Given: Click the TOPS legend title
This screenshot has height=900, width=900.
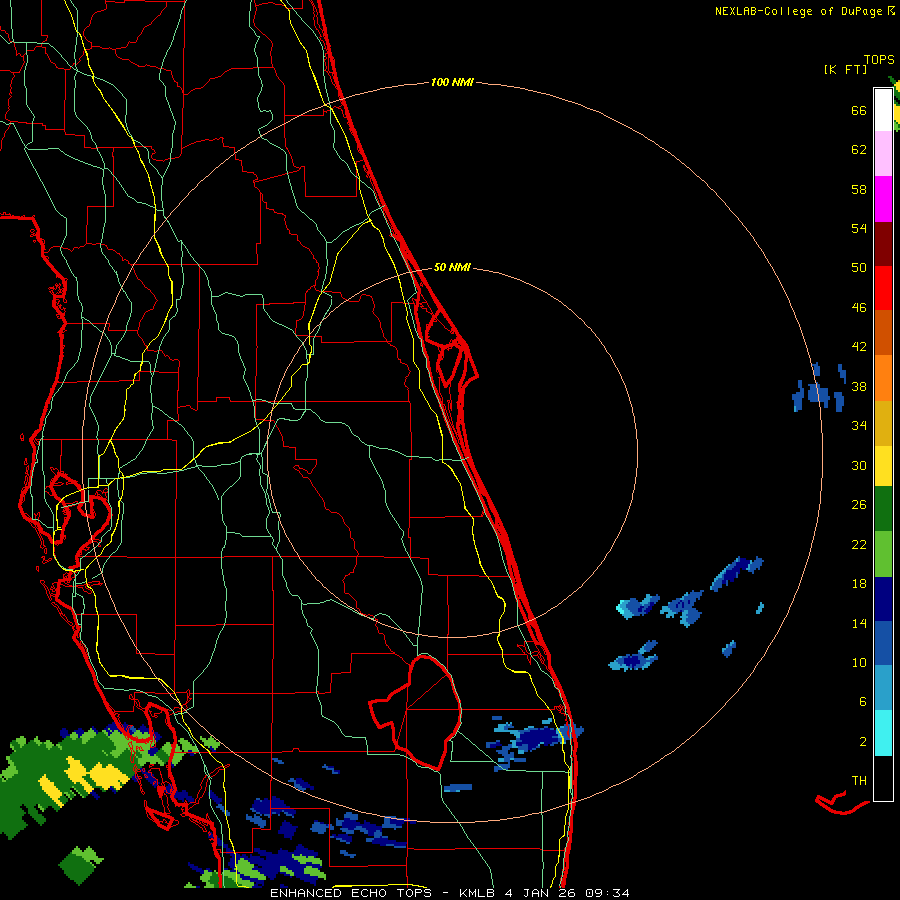Looking at the screenshot, I should pyautogui.click(x=879, y=59).
